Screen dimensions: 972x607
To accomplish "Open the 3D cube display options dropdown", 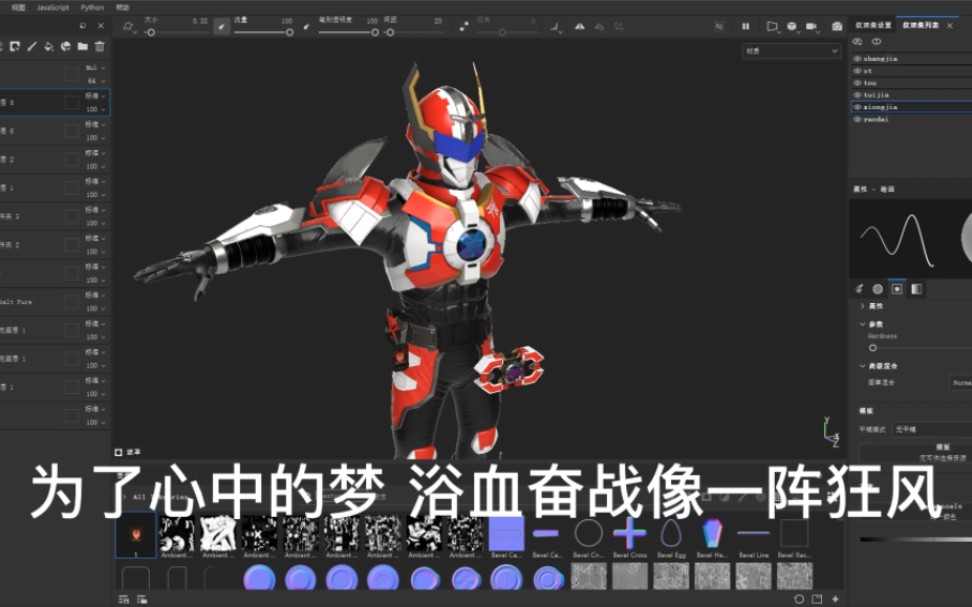I will pyautogui.click(x=794, y=26).
